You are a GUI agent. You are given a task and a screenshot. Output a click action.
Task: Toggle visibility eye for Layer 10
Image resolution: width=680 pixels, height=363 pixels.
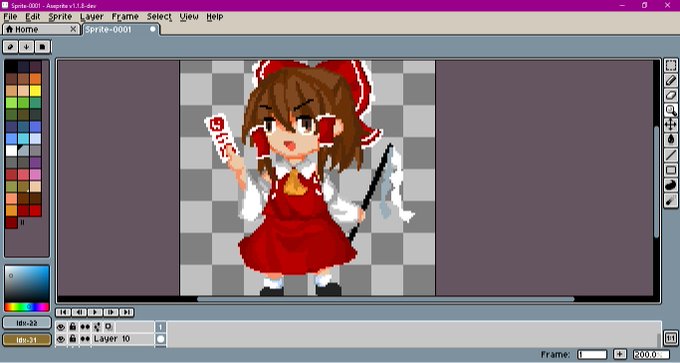(61, 339)
